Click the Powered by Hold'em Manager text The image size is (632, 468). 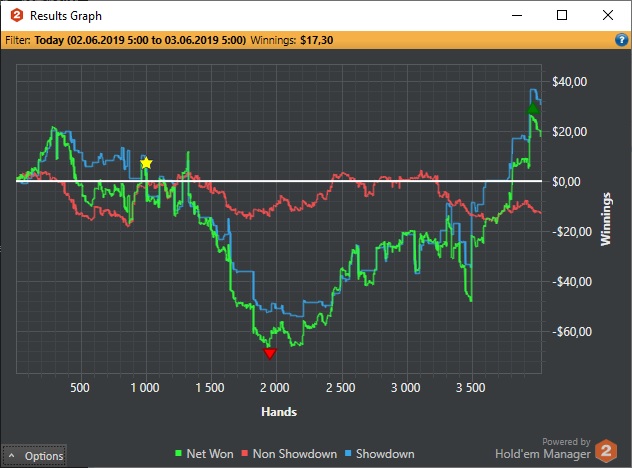pyautogui.click(x=543, y=448)
